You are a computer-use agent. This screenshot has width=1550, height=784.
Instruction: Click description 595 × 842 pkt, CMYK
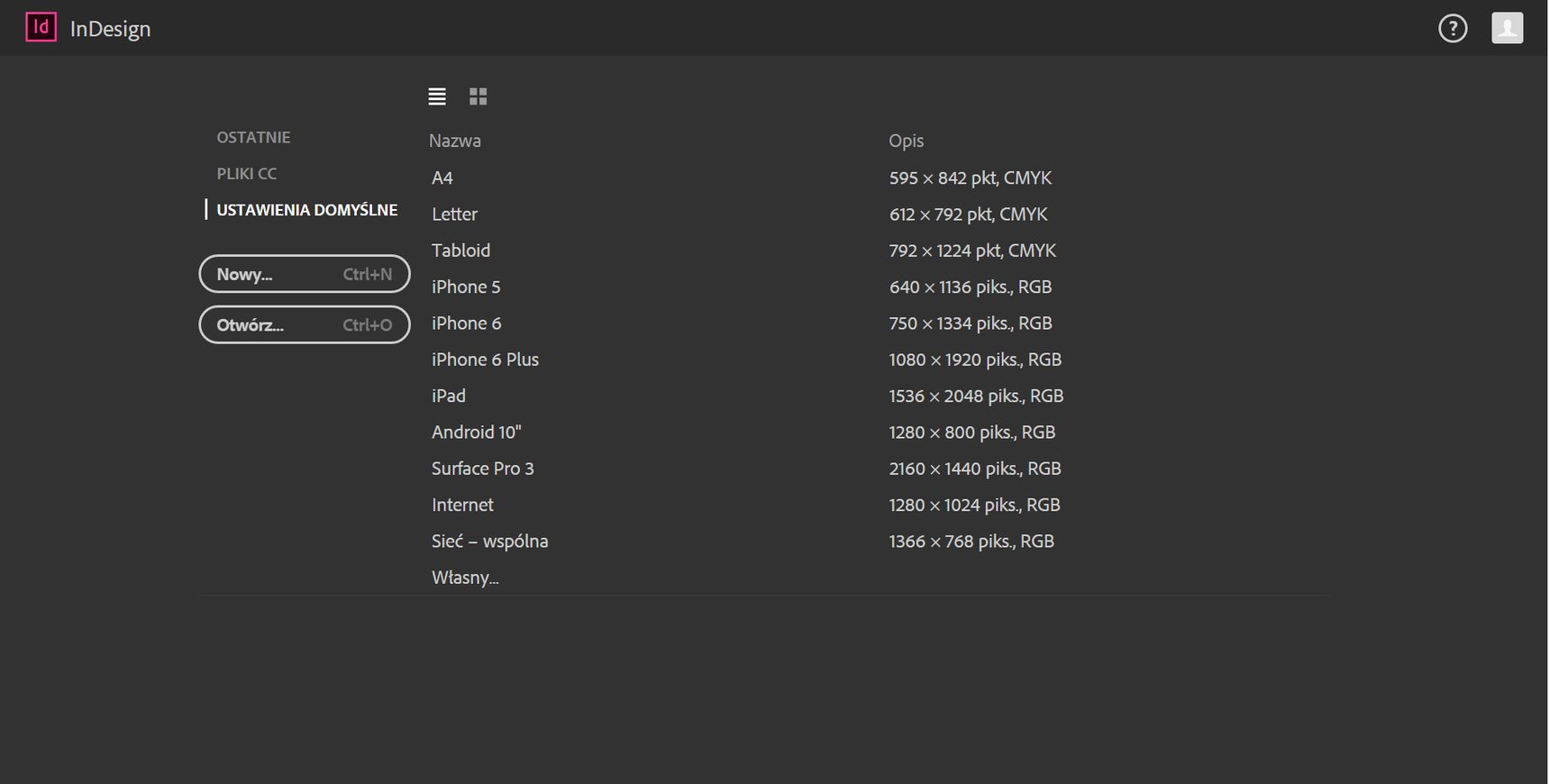[971, 178]
